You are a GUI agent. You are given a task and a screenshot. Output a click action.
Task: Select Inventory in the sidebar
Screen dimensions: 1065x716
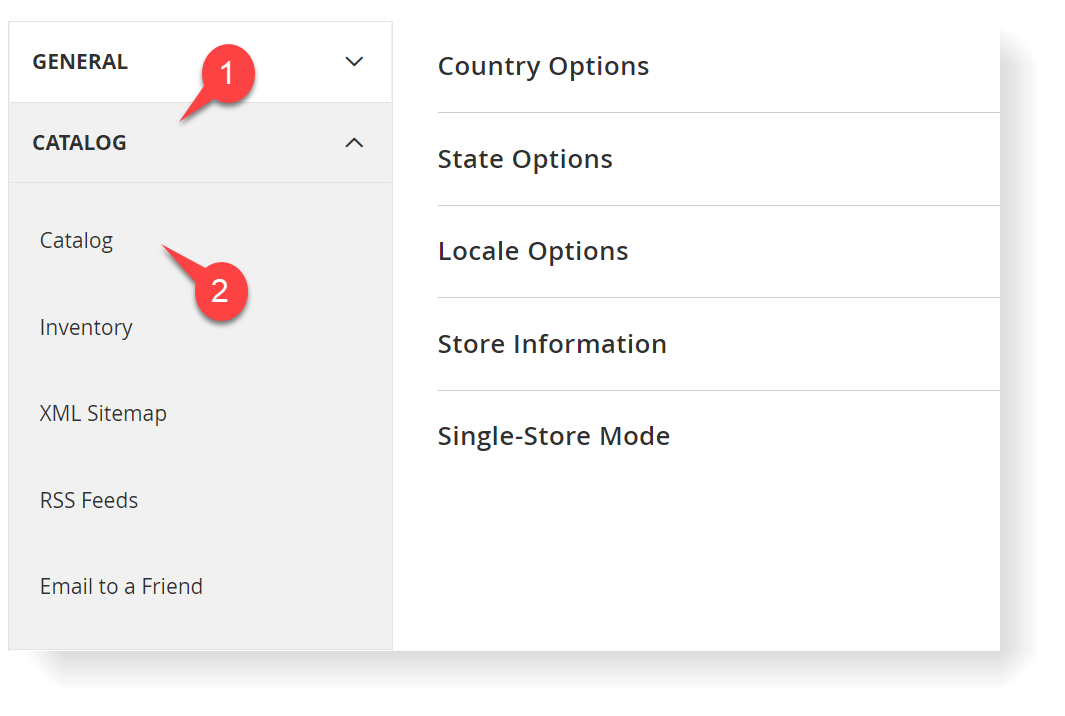[86, 328]
